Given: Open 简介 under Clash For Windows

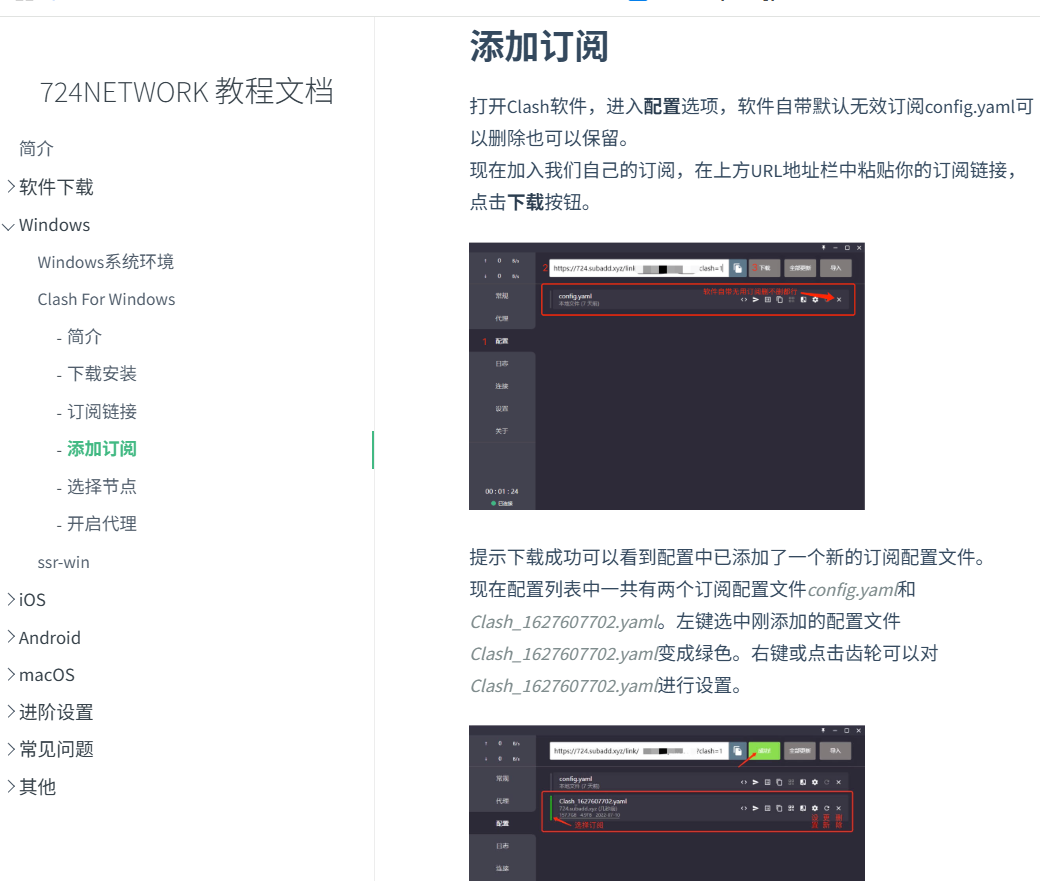Looking at the screenshot, I should click(85, 337).
